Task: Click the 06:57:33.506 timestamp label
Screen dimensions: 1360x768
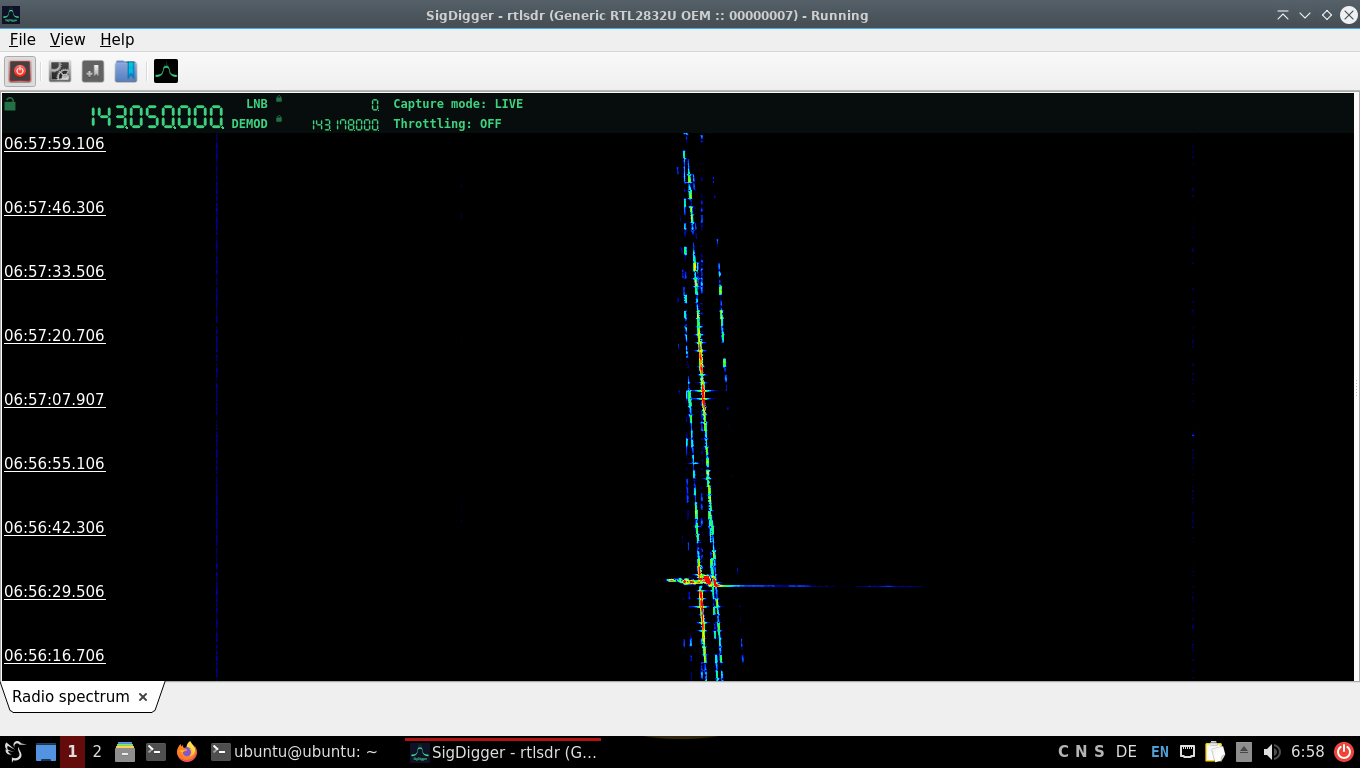Action: 54,272
